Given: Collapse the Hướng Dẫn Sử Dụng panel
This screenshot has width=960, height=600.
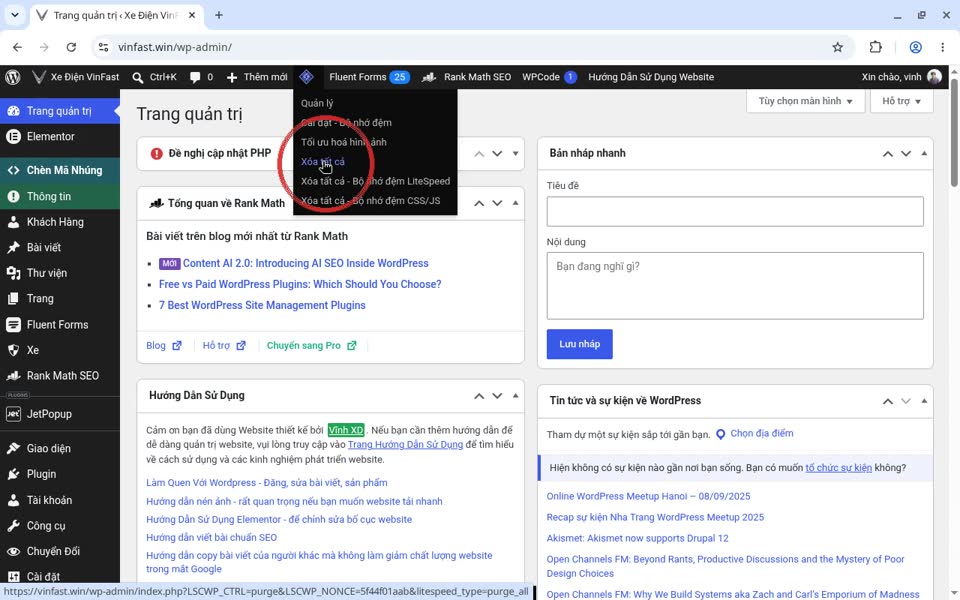Looking at the screenshot, I should 516,396.
